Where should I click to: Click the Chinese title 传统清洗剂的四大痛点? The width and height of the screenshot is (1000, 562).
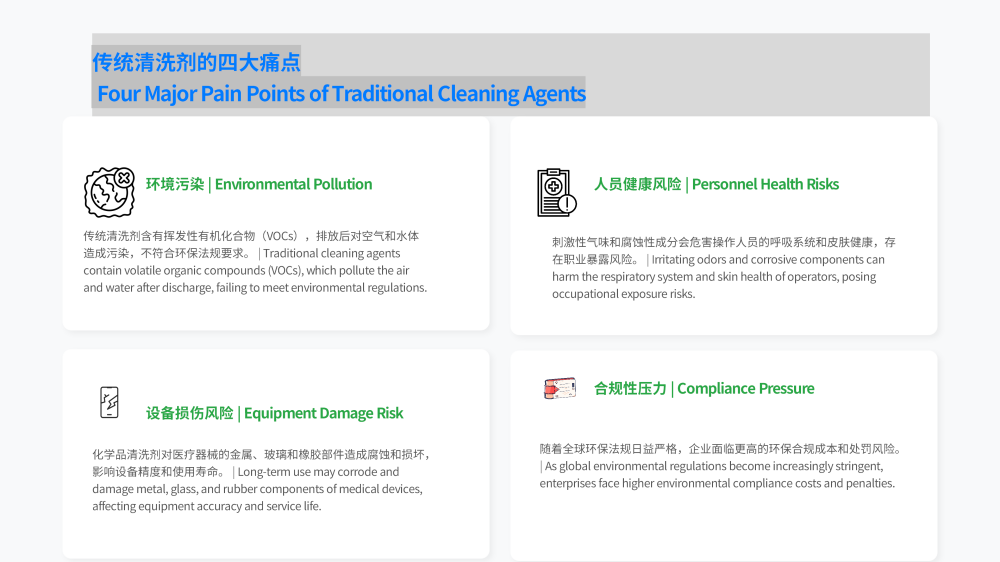[196, 62]
